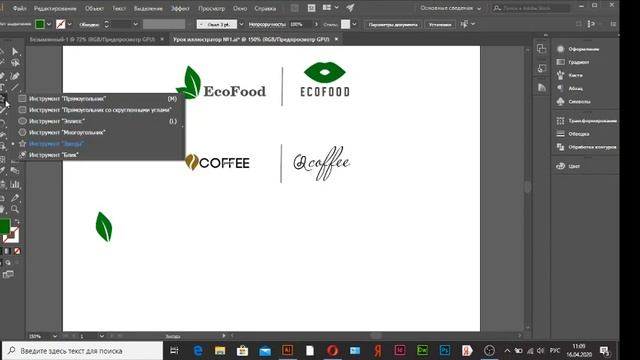
Task: Open the arrange documents icon
Action: [x=330, y=8]
